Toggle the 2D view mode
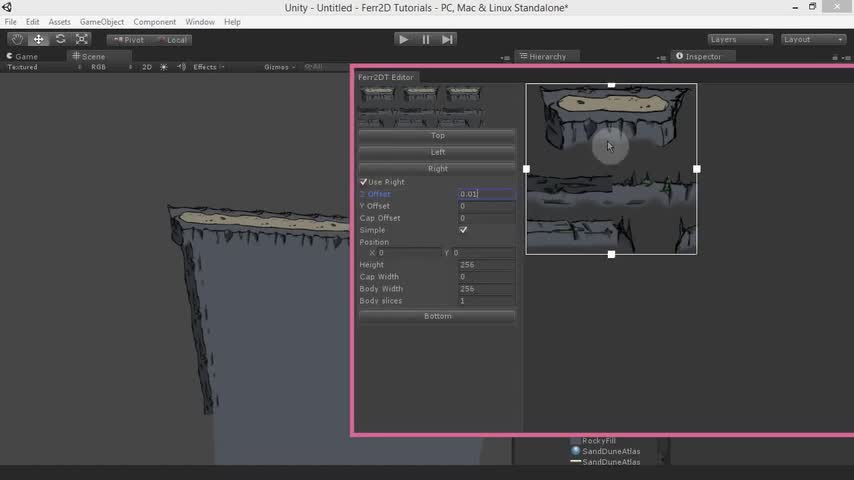Viewport: 854px width, 480px height. tap(147, 67)
